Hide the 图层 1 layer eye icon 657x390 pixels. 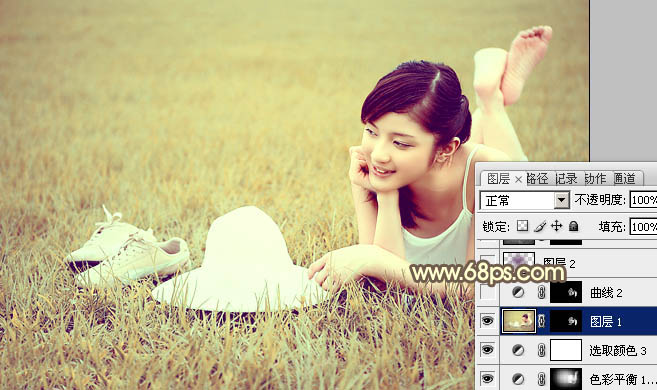[487, 321]
